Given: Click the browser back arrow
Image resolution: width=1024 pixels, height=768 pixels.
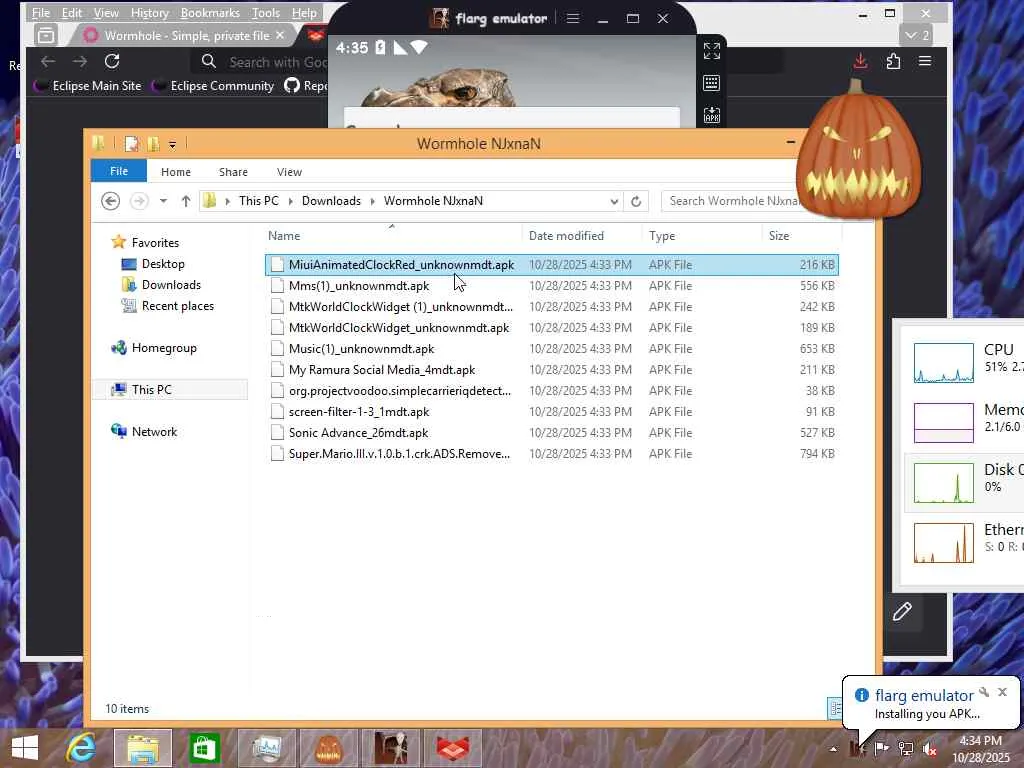Looking at the screenshot, I should point(48,61).
